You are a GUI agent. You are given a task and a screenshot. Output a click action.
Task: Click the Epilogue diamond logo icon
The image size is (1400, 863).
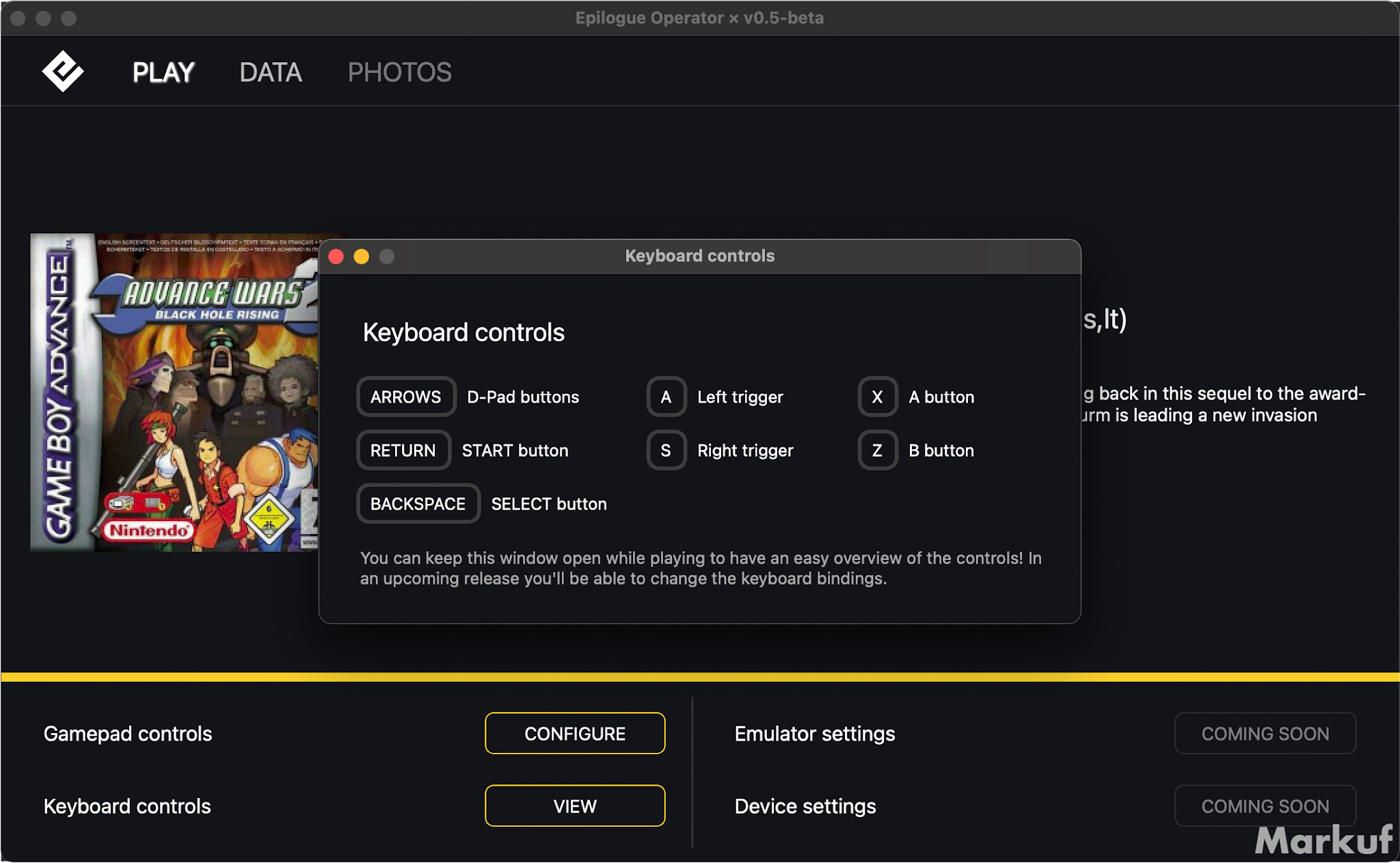(62, 71)
